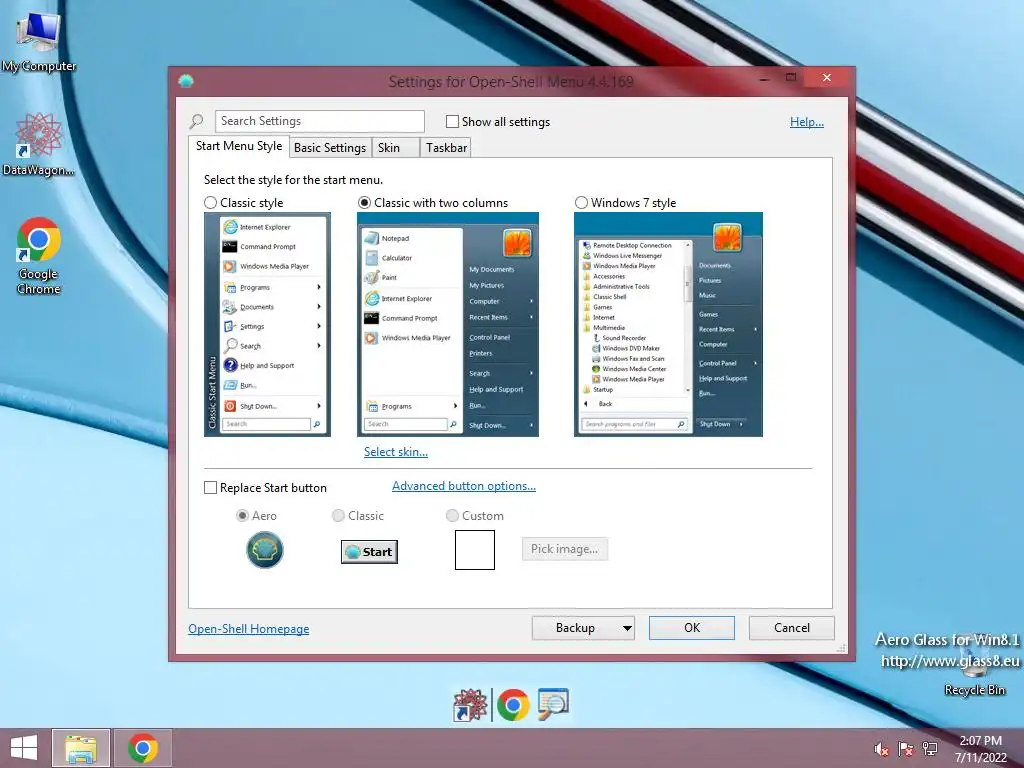Click the Pick image button
The height and width of the screenshot is (768, 1024).
tap(564, 549)
